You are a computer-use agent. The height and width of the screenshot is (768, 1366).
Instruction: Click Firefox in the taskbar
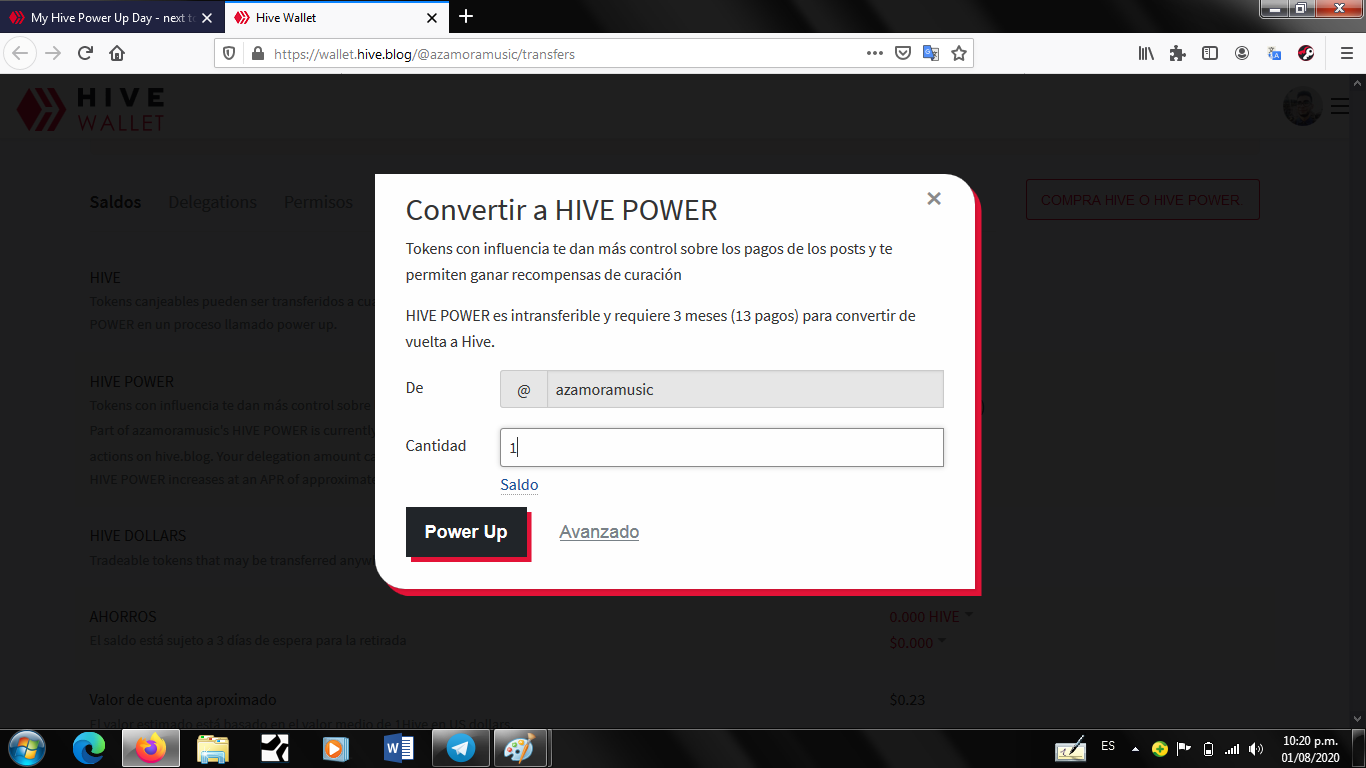(151, 748)
